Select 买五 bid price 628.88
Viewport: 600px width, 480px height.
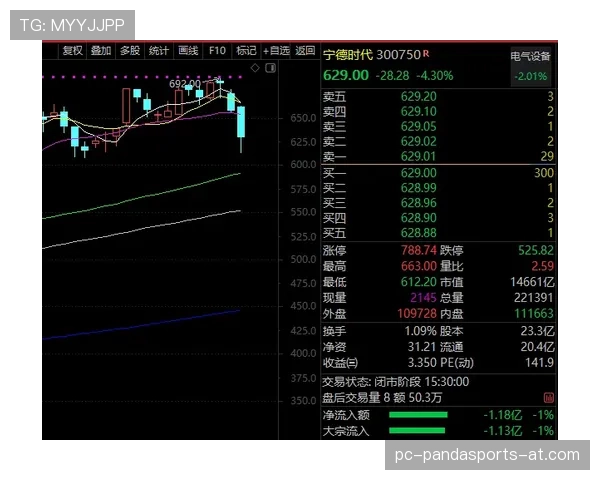point(418,232)
